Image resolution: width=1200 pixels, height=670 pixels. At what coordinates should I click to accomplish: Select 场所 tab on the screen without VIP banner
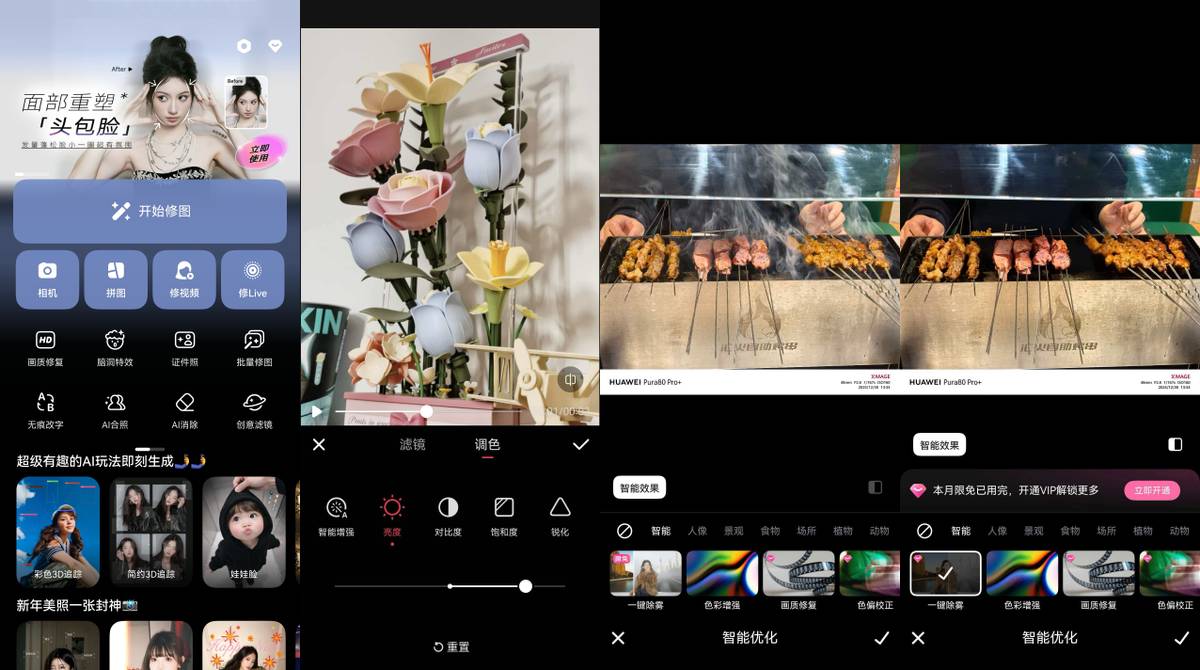[806, 531]
